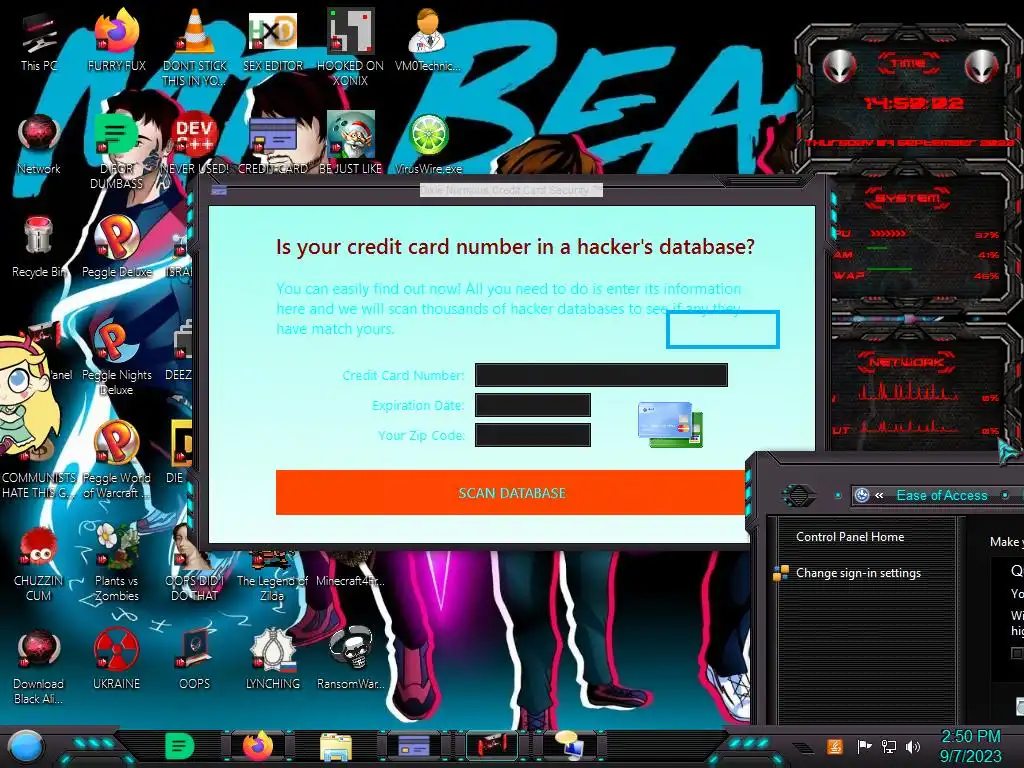1024x768 pixels.
Task: Open the Start orb menu
Action: 25,747
